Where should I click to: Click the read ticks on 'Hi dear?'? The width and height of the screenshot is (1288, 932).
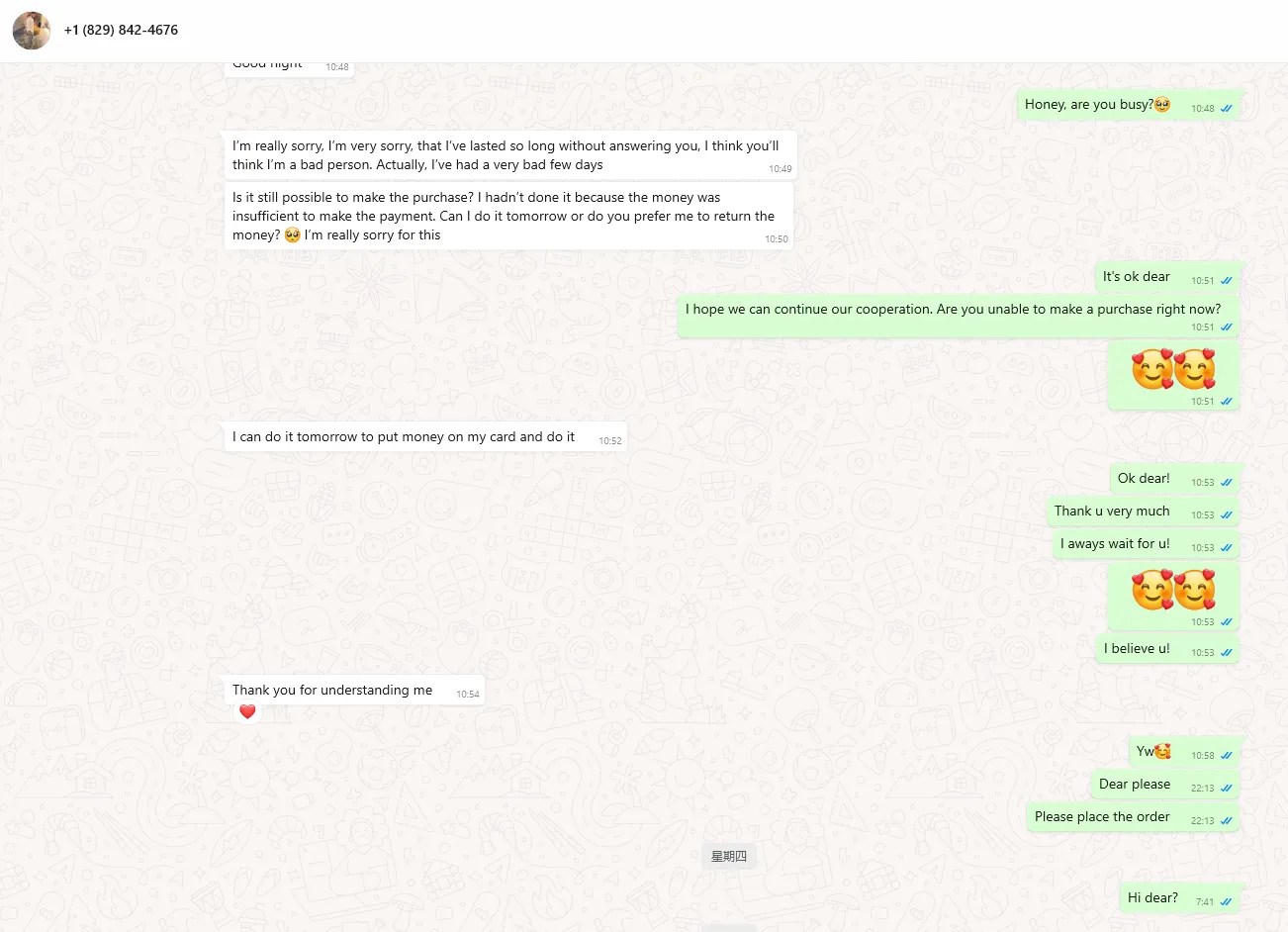(1227, 902)
